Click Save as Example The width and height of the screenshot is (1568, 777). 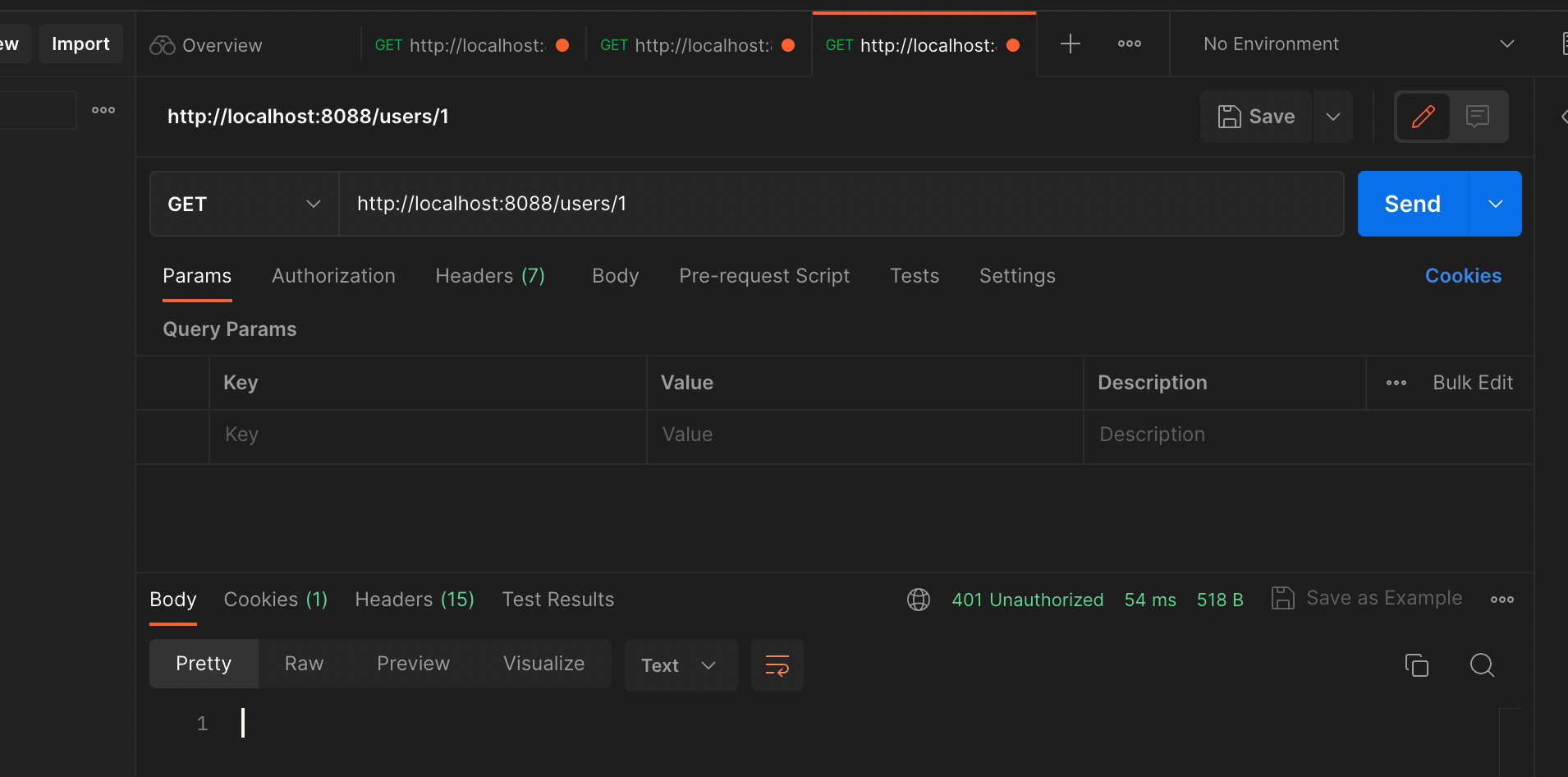click(x=1367, y=598)
